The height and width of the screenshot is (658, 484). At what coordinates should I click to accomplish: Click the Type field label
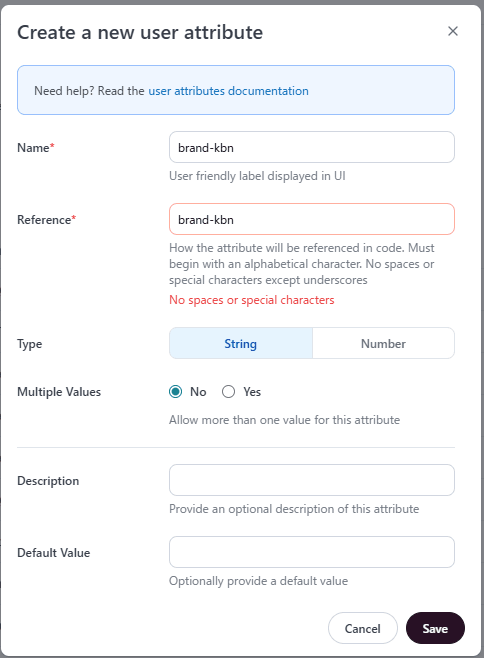tap(30, 344)
